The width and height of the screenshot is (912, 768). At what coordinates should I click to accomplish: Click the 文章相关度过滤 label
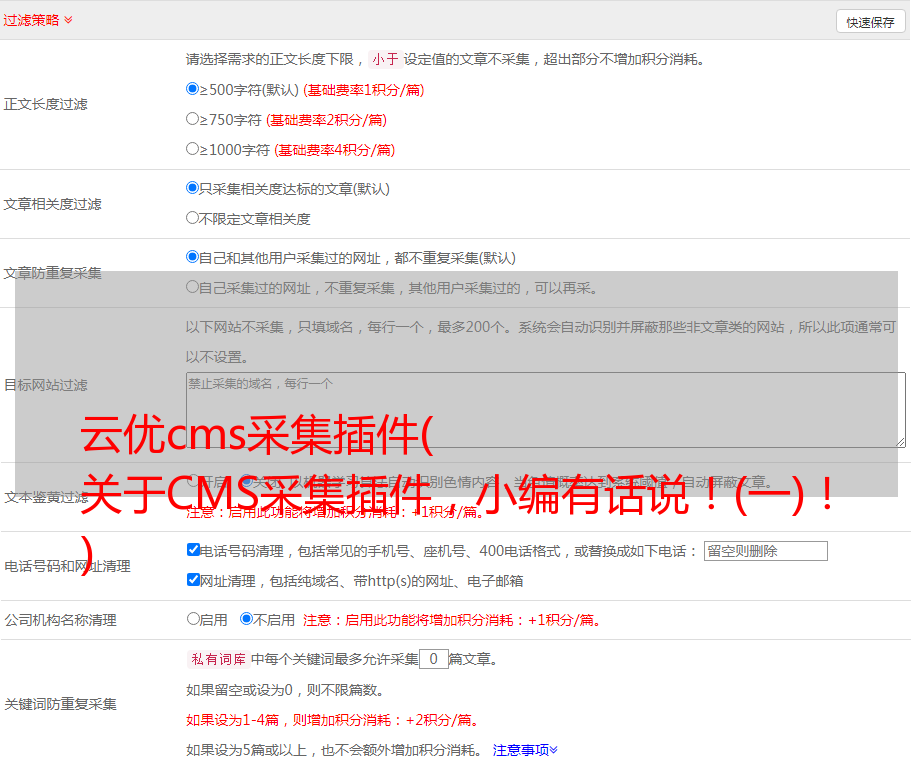[52, 204]
